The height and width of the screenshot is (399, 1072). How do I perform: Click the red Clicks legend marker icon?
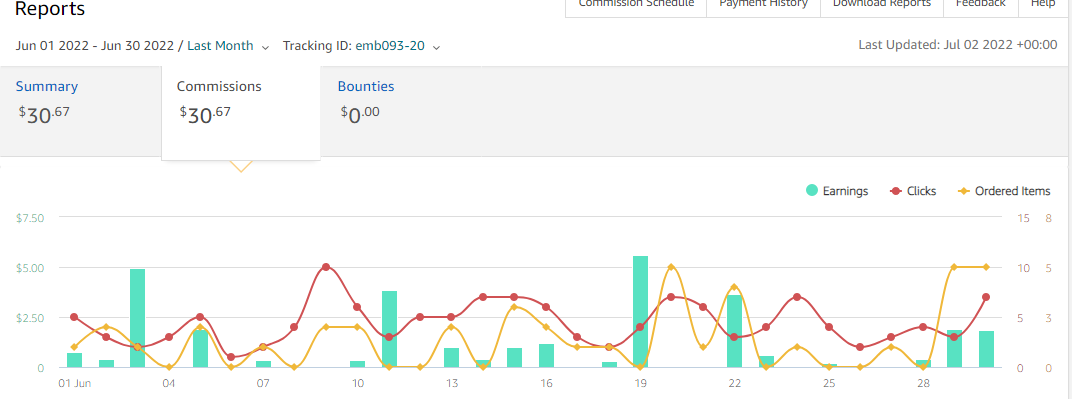[x=896, y=191]
